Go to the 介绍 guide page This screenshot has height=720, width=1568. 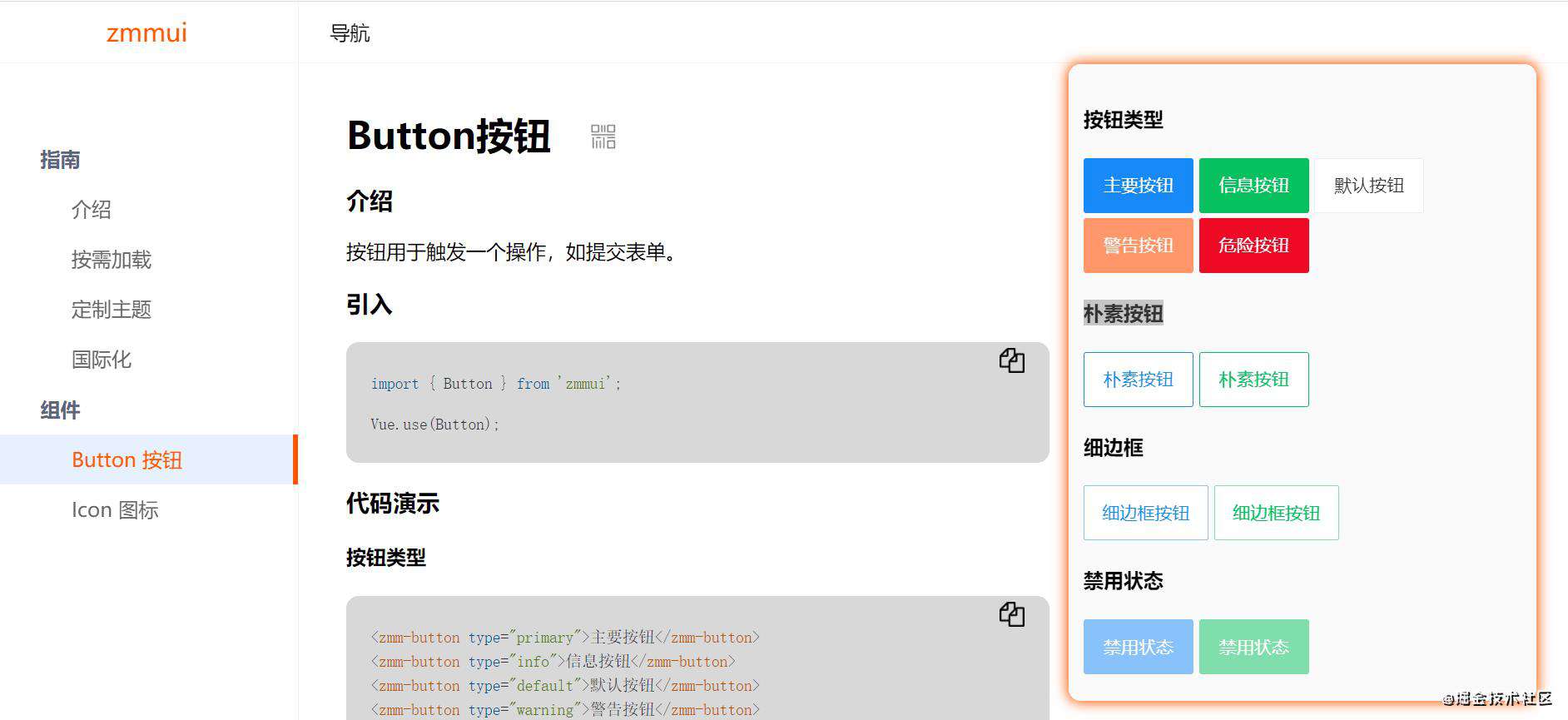point(92,210)
